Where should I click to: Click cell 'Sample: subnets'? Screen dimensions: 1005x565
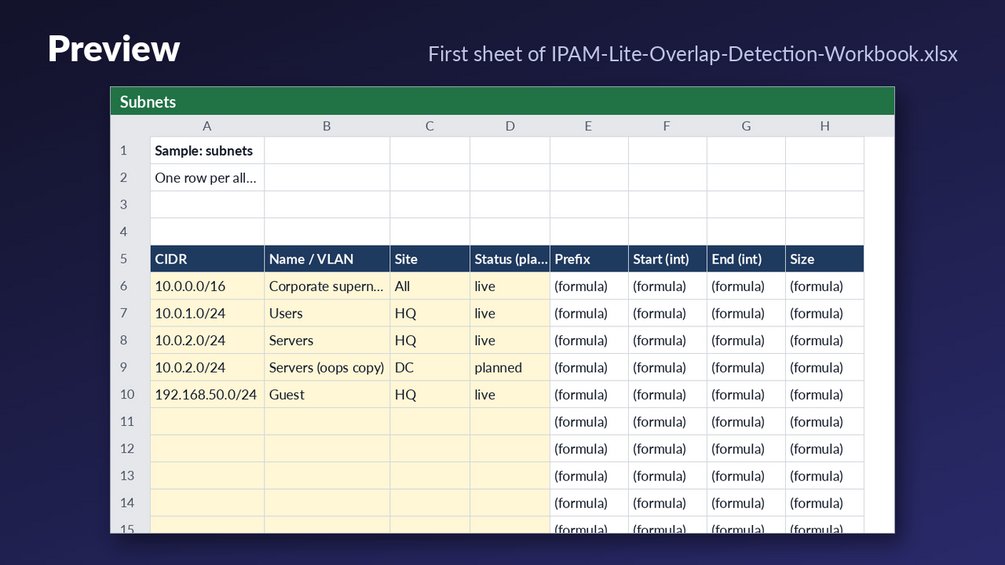coord(207,151)
